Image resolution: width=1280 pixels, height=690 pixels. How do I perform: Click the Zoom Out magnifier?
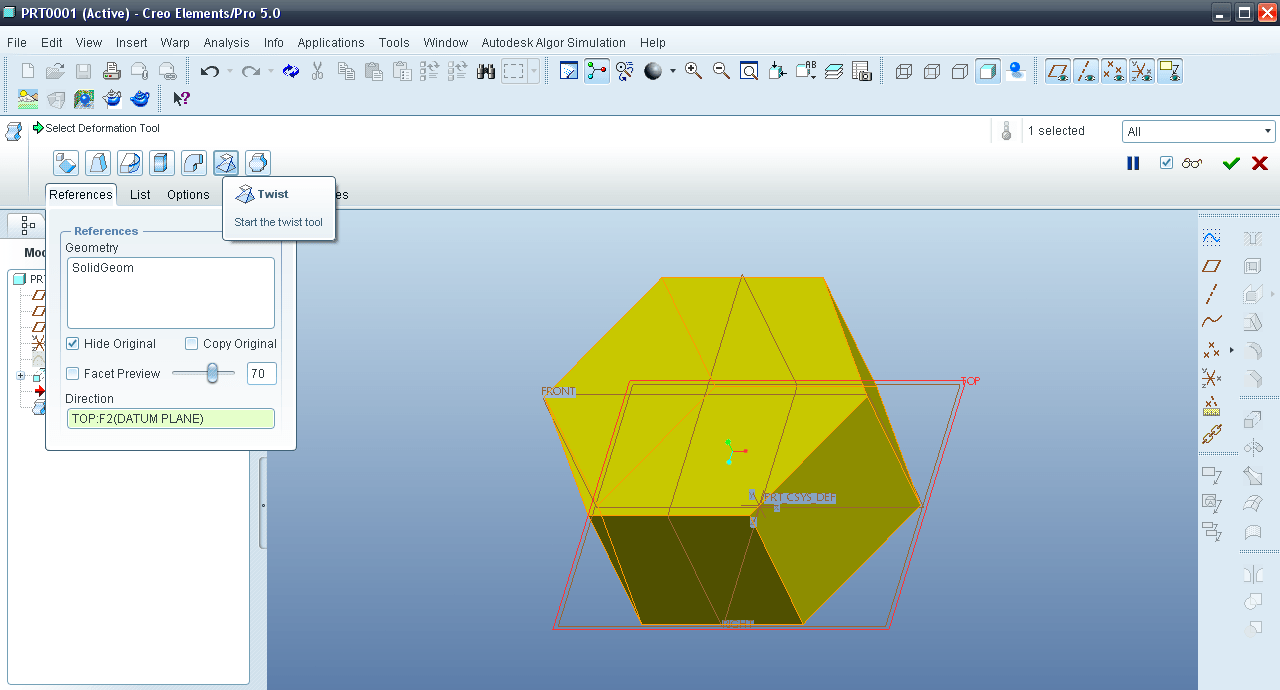click(x=721, y=71)
